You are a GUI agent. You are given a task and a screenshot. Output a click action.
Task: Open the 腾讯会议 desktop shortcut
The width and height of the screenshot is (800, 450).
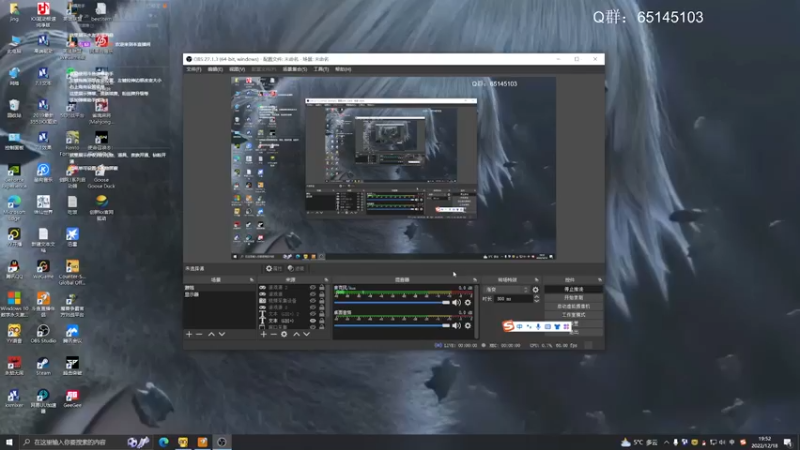(x=72, y=334)
